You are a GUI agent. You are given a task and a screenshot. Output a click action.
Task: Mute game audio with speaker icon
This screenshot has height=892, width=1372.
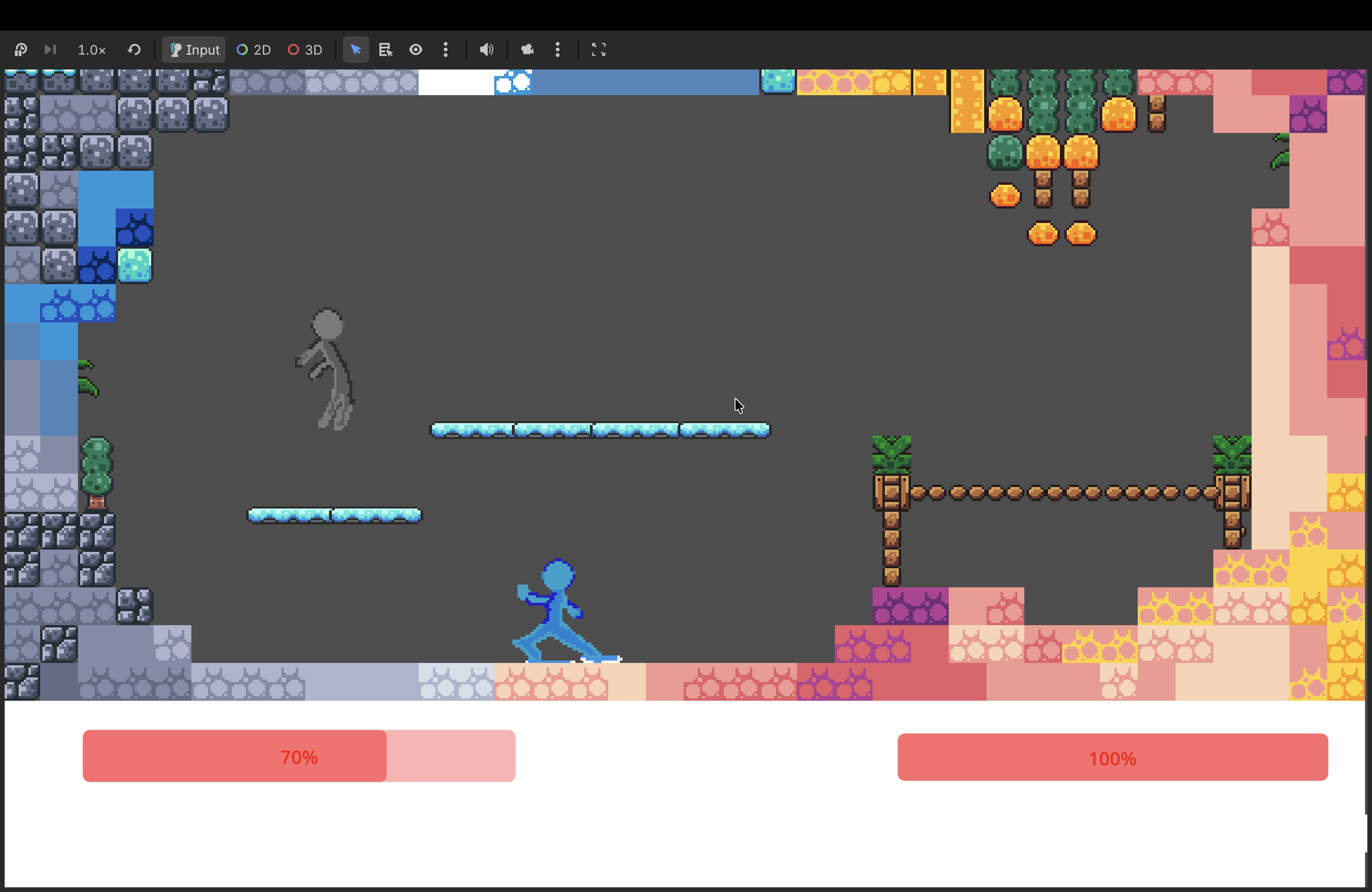[x=487, y=50]
